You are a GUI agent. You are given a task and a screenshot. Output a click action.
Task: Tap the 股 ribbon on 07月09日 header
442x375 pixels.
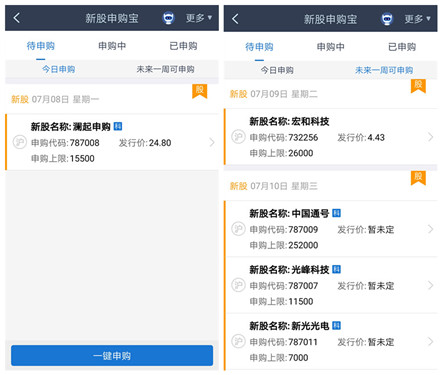418,86
